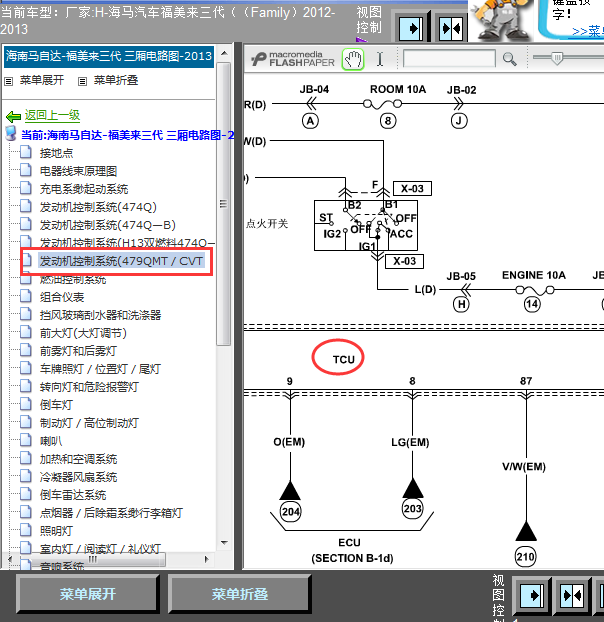Click sidebar vertical scrollbar thumb
This screenshot has height=622, width=604.
point(224,204)
